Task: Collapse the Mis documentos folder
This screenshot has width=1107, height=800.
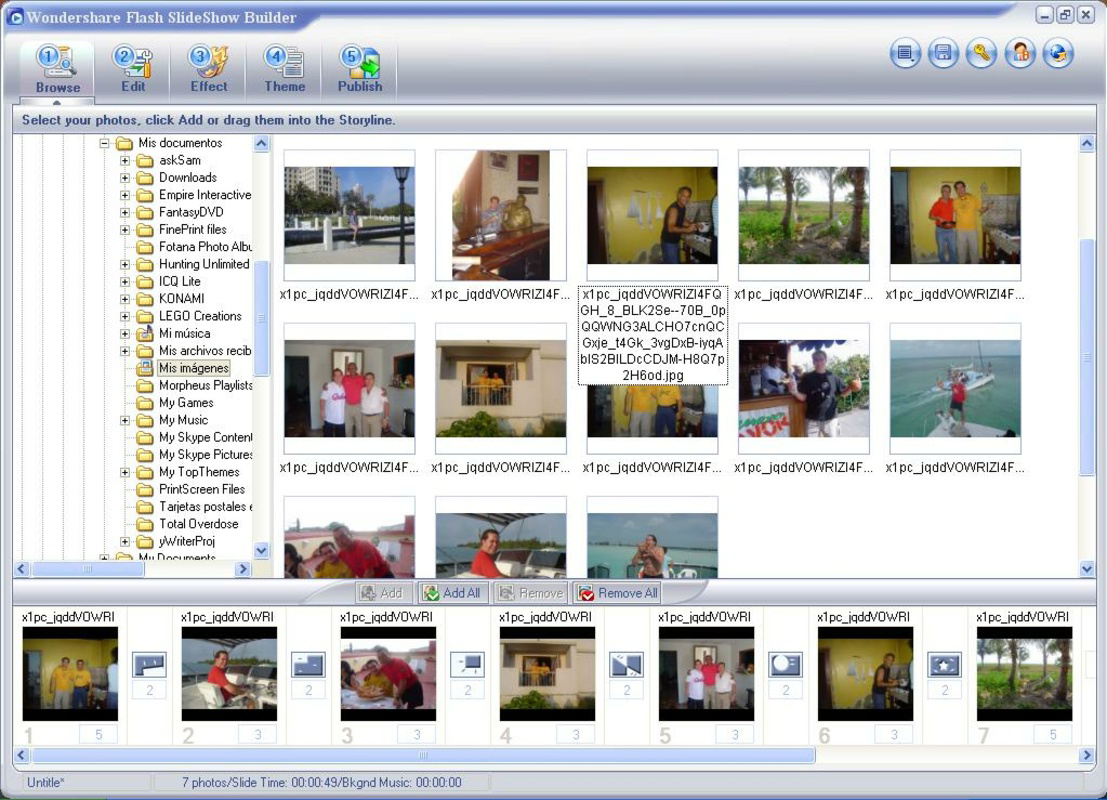Action: point(106,142)
